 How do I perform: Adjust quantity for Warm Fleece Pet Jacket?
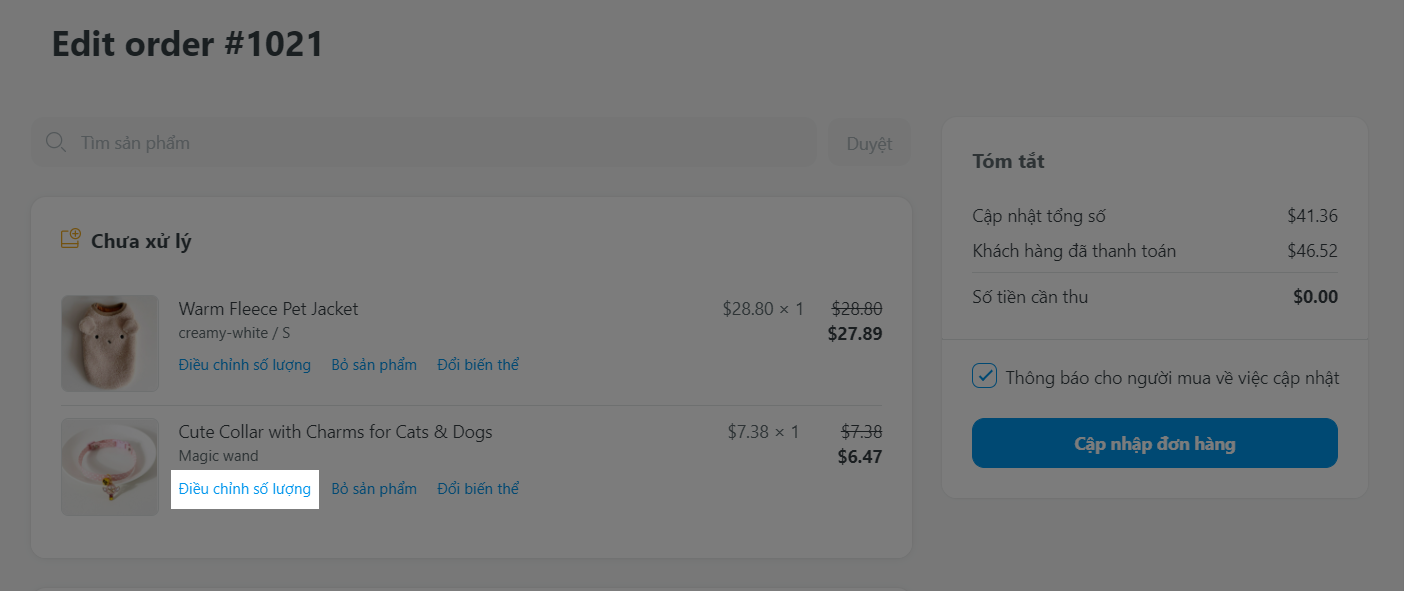click(245, 365)
